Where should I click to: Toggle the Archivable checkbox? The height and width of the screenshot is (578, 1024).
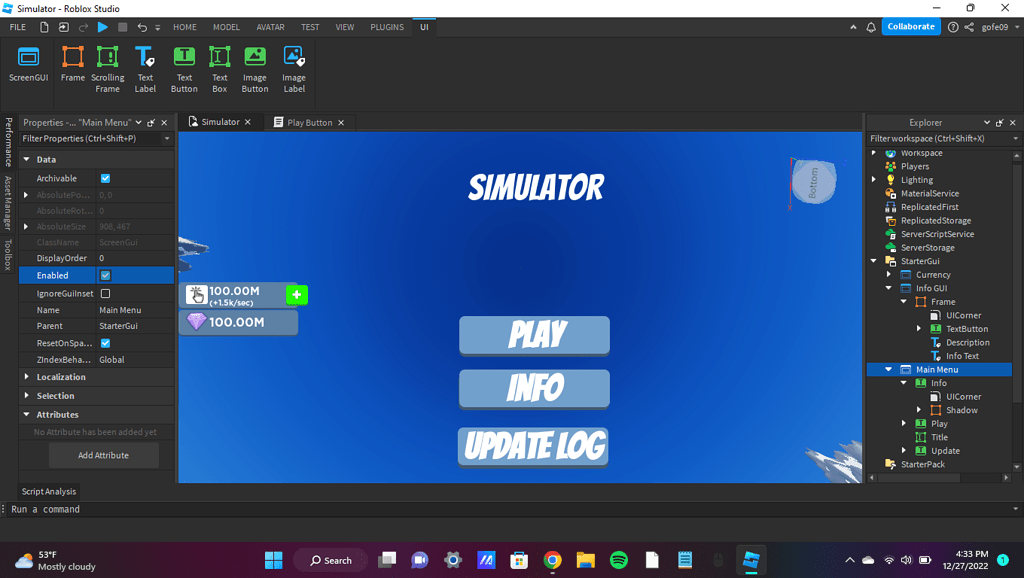105,178
